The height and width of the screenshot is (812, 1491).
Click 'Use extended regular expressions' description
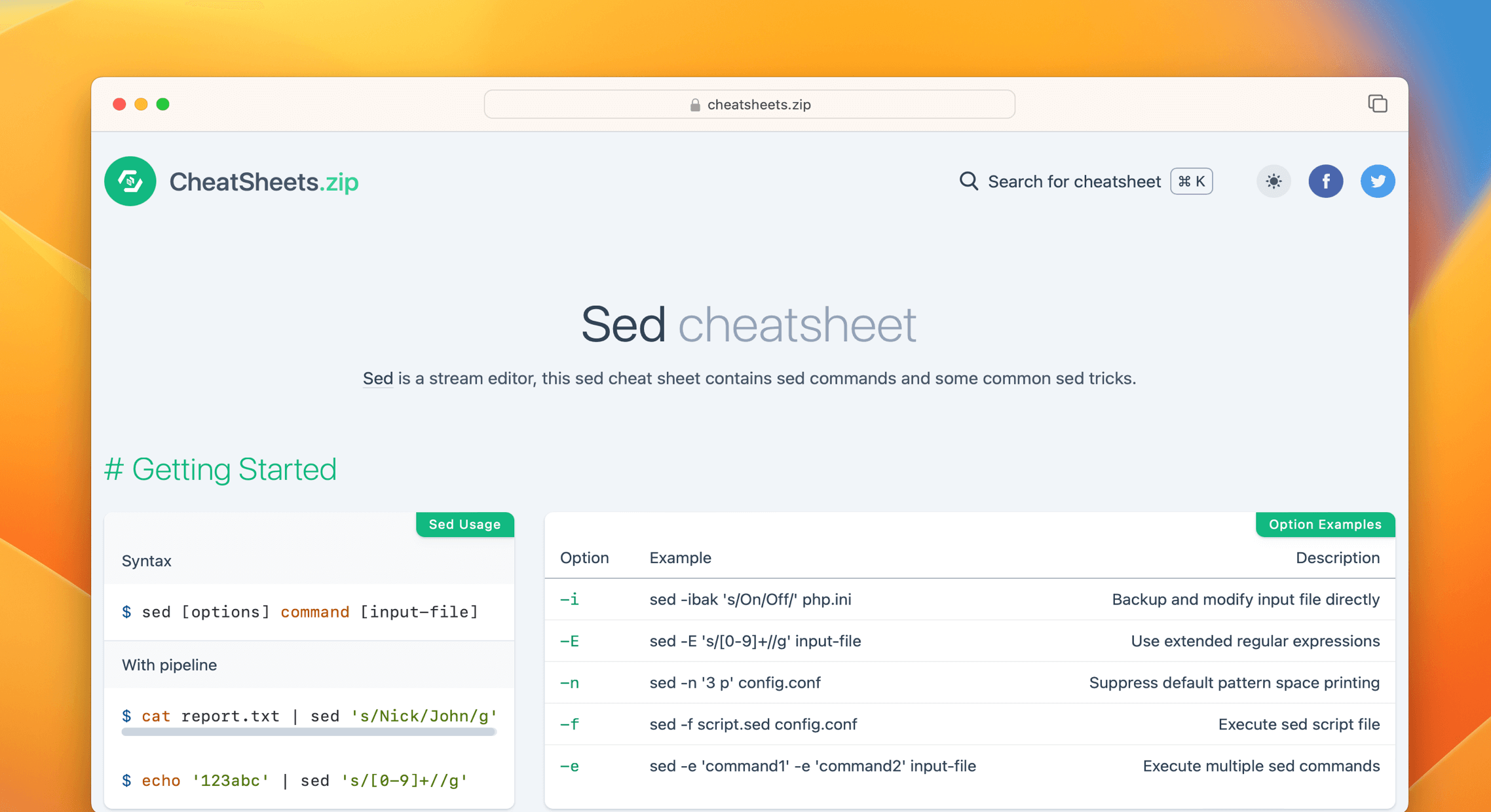pos(1255,642)
